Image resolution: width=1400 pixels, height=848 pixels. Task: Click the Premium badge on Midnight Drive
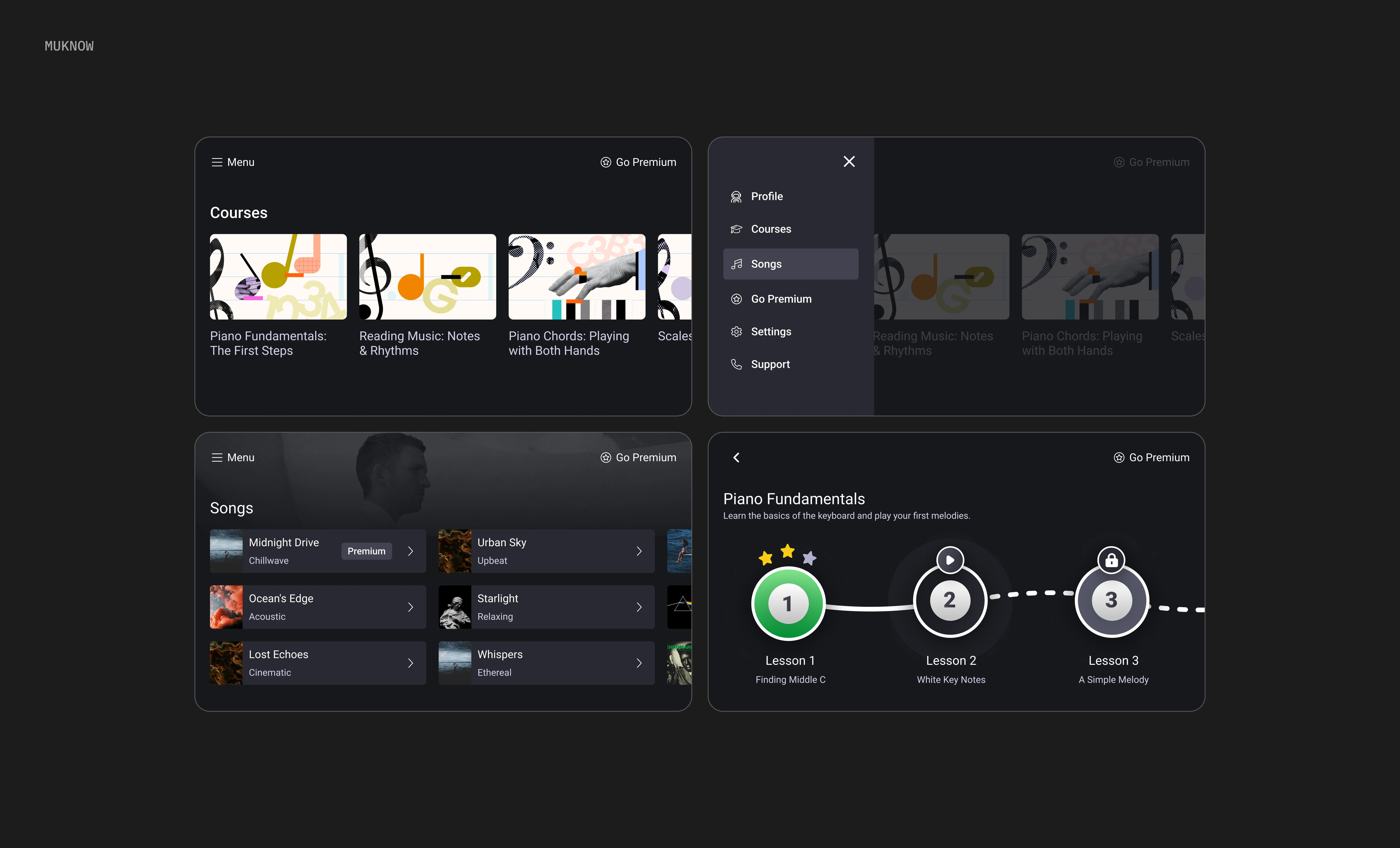(366, 551)
